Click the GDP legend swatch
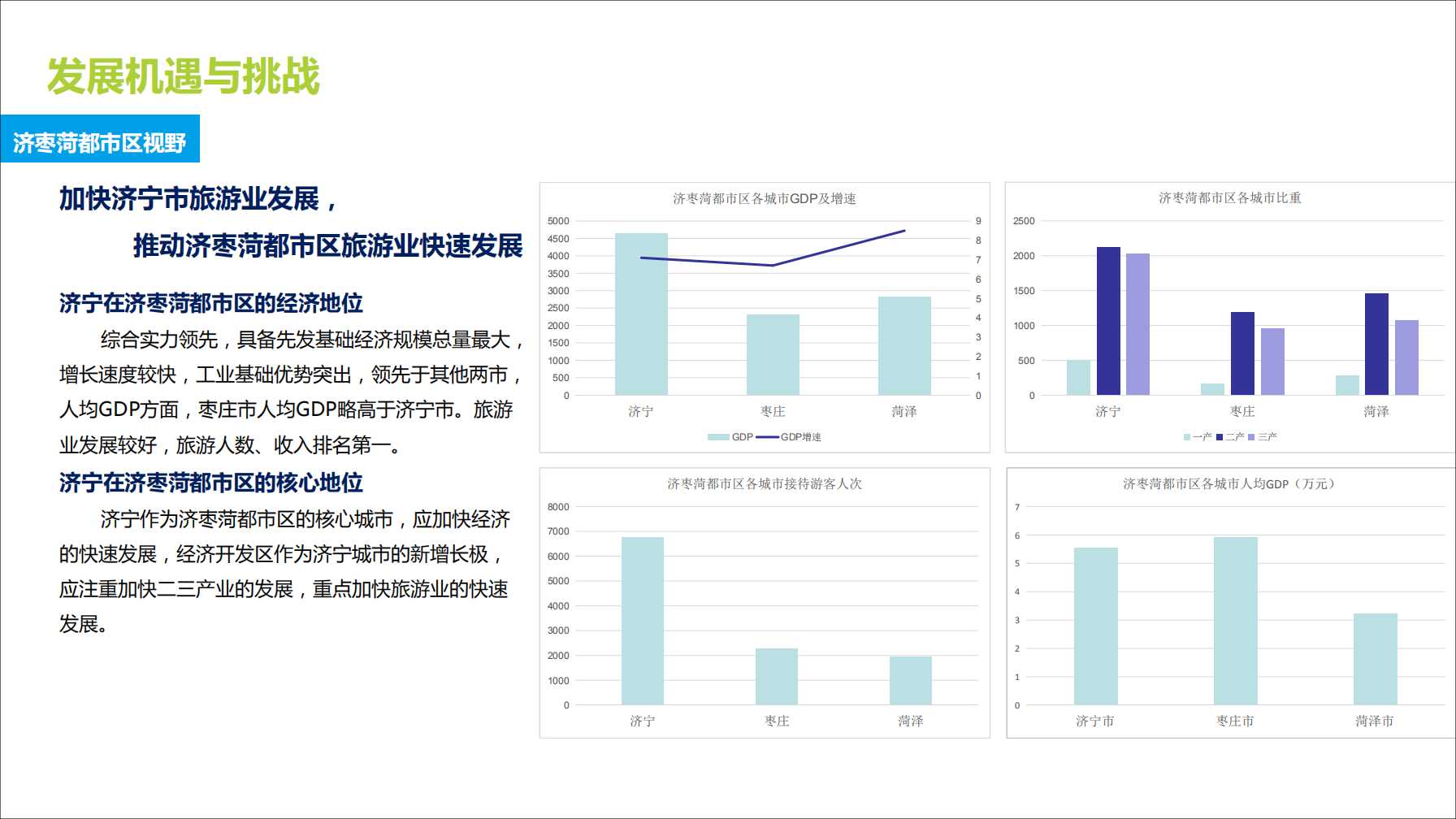 coord(717,437)
